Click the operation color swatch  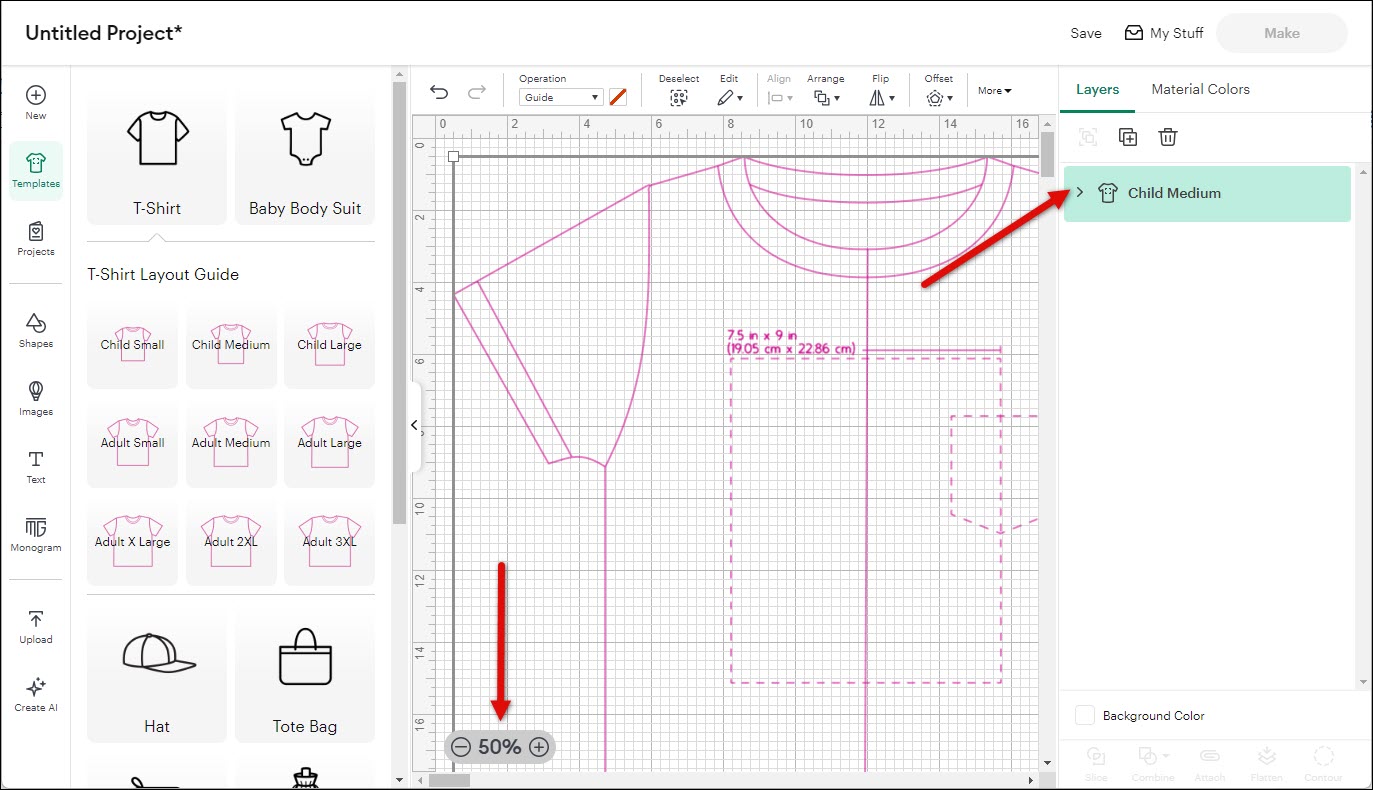[618, 98]
